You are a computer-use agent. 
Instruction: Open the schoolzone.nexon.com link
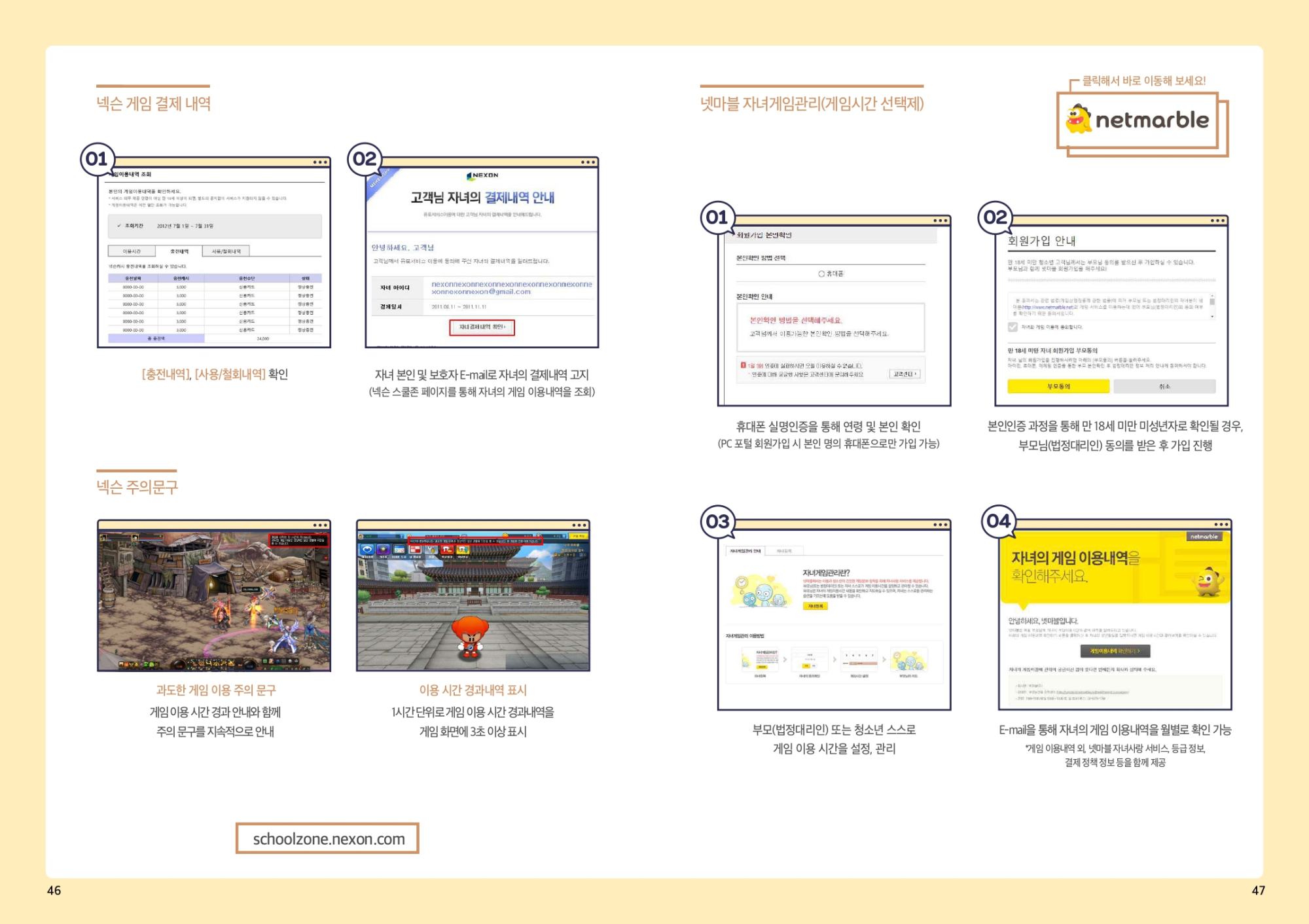(x=327, y=838)
